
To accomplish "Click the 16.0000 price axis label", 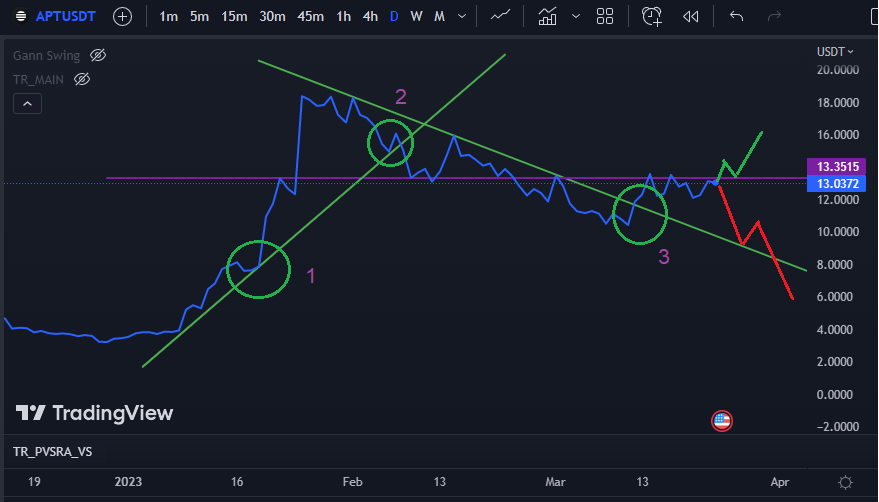I will (x=838, y=135).
